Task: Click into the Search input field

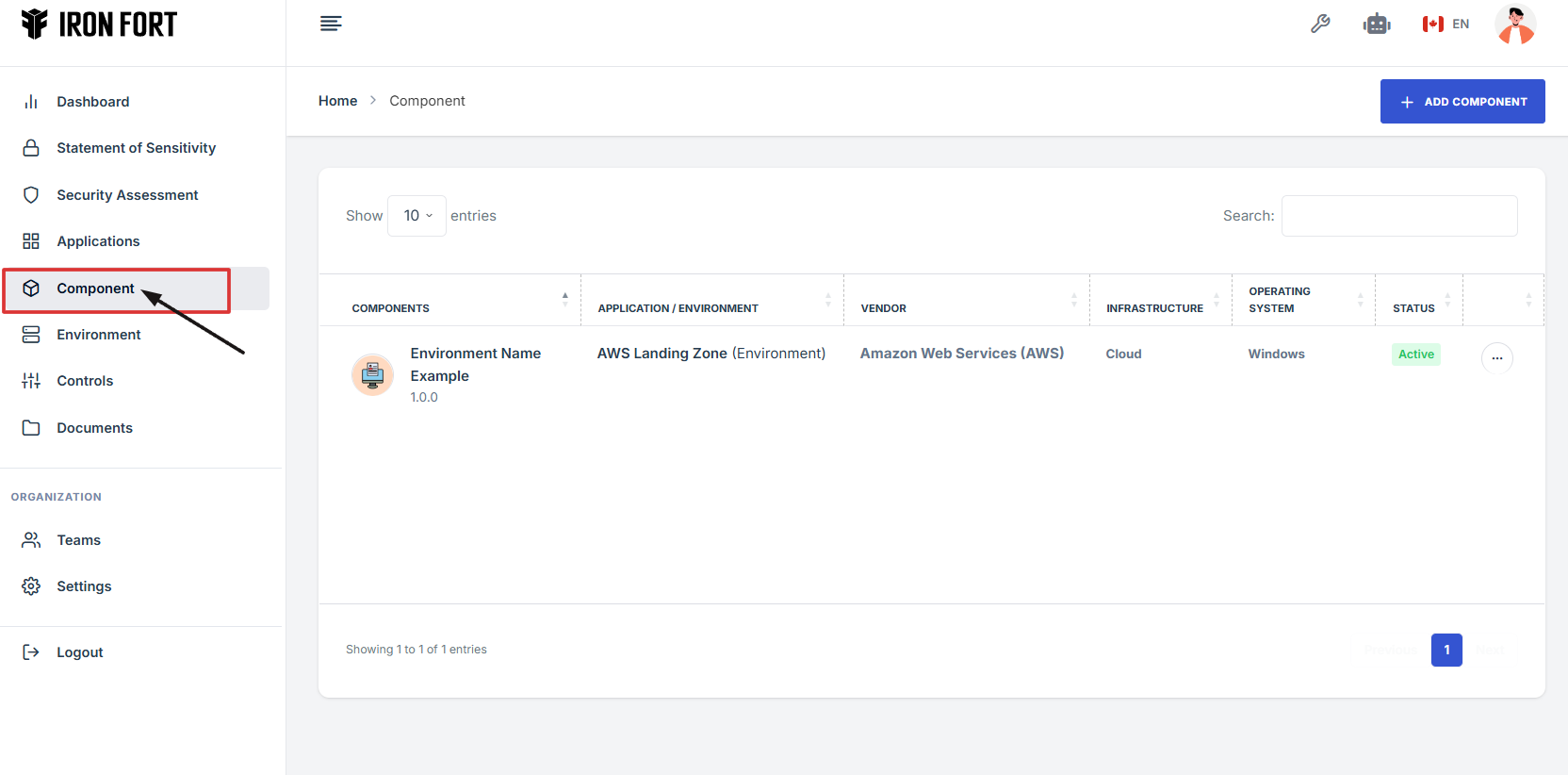Action: pyautogui.click(x=1398, y=216)
